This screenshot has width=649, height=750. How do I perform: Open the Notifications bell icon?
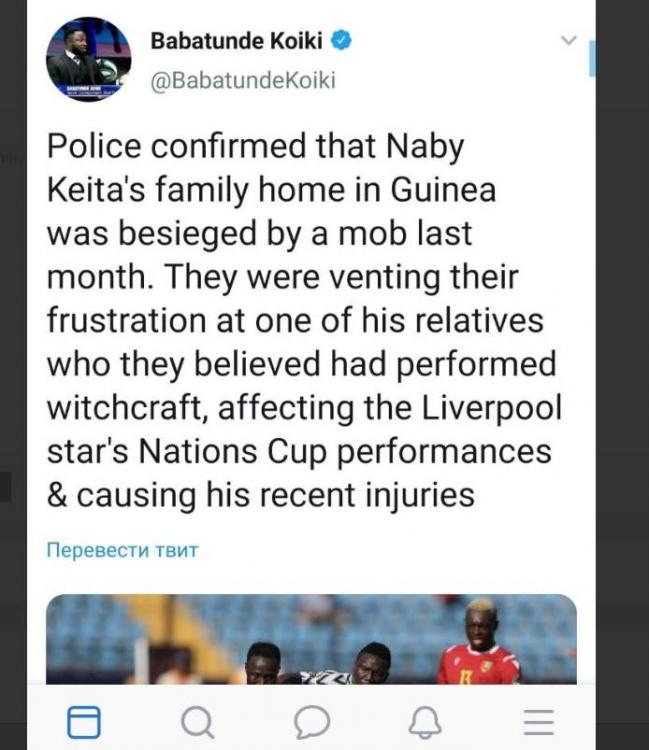pyautogui.click(x=426, y=721)
